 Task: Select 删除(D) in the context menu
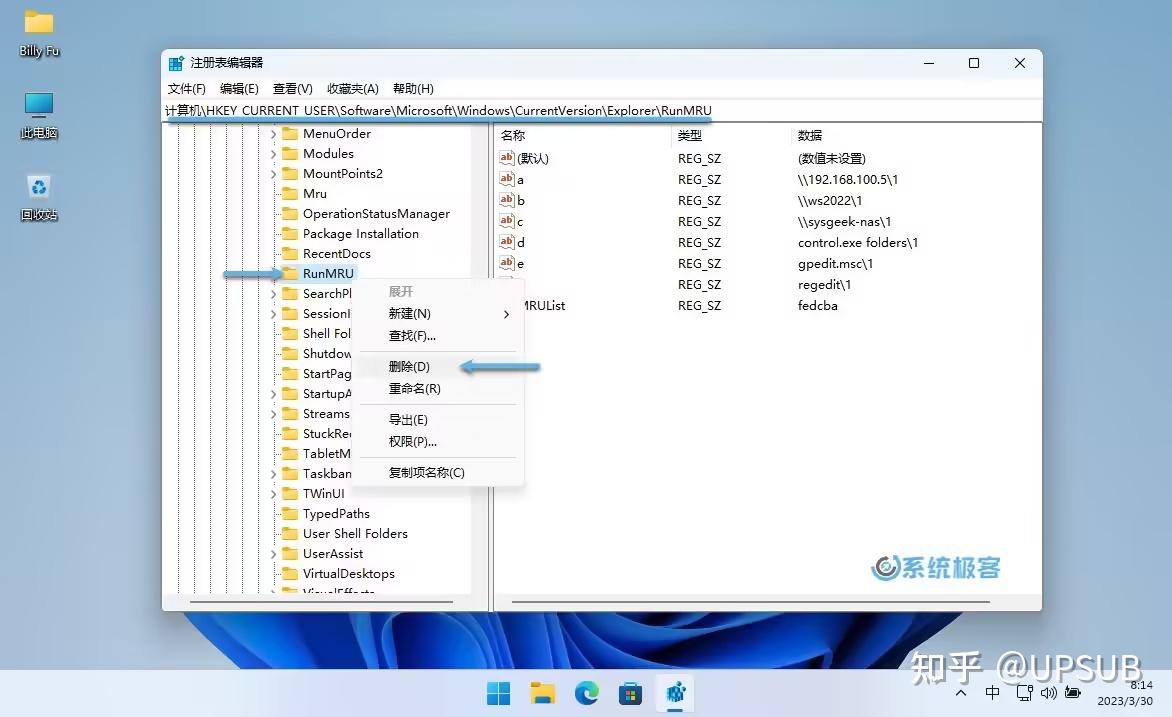[408, 366]
